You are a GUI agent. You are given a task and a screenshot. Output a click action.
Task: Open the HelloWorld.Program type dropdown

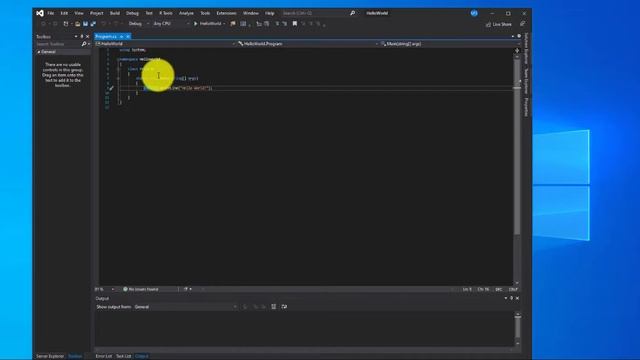[x=307, y=44]
